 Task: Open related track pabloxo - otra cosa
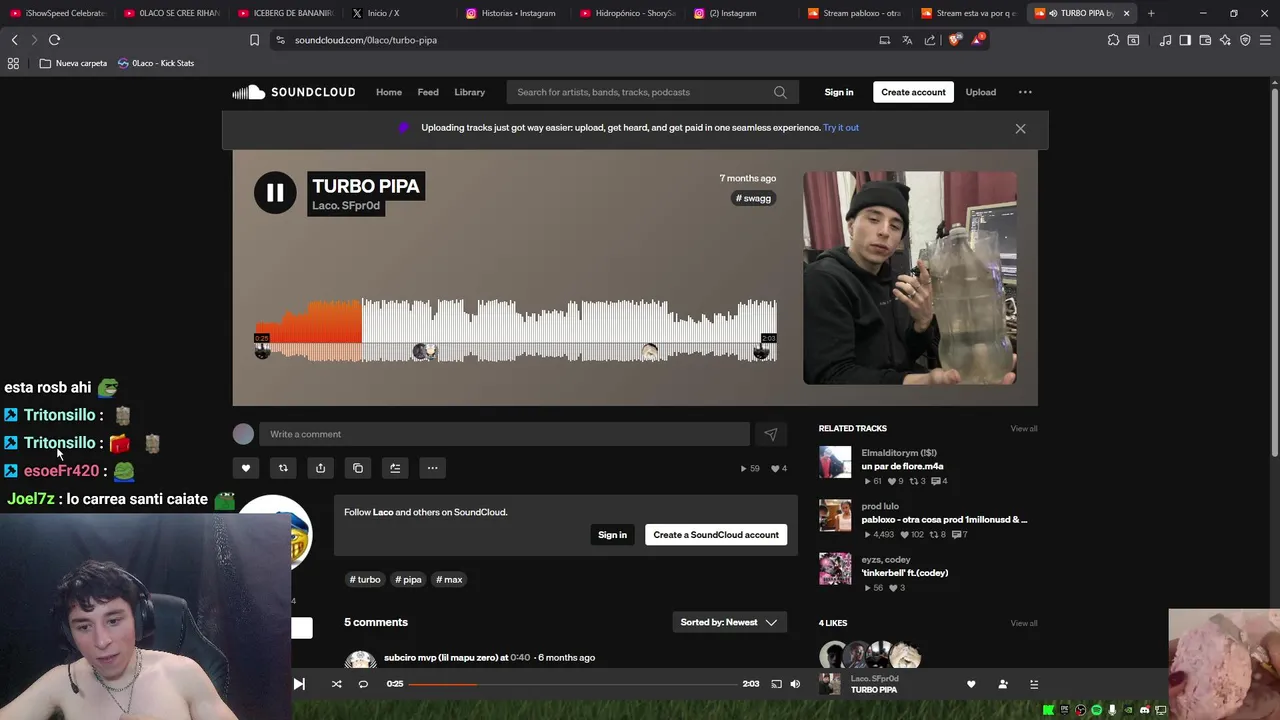[x=944, y=520]
